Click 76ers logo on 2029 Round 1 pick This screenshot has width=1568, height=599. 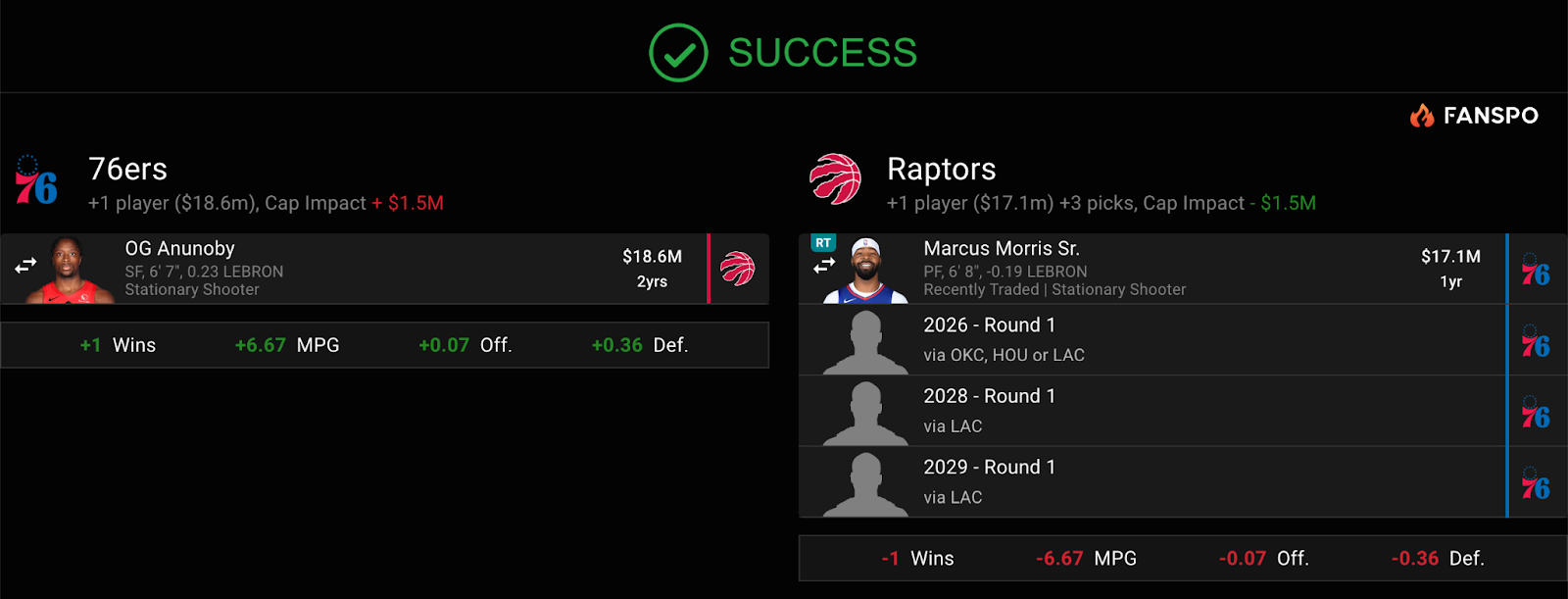pos(1536,483)
